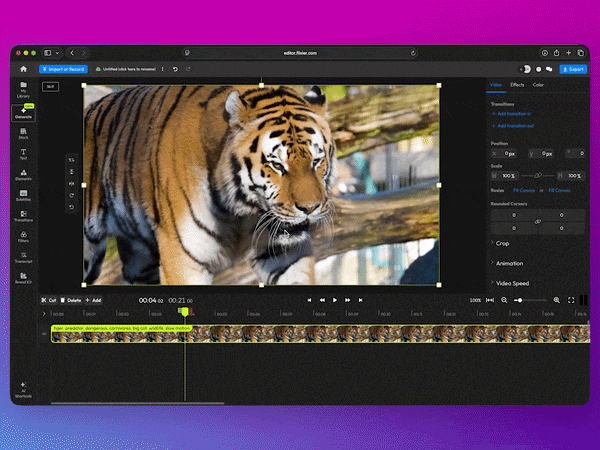This screenshot has height=450, width=600.
Task: Toggle rounded corners link icon
Action: 536,220
